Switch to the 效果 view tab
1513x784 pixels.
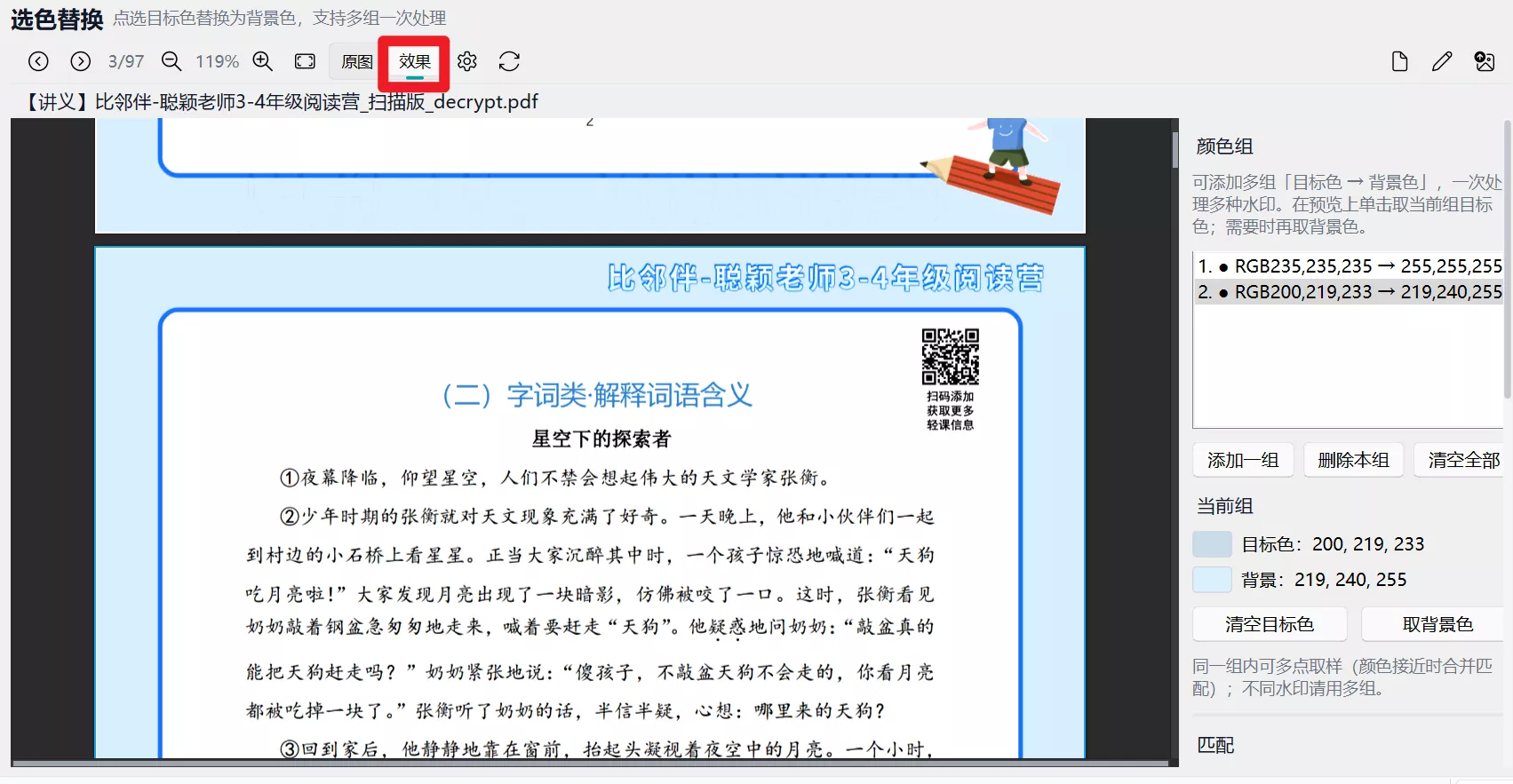415,61
